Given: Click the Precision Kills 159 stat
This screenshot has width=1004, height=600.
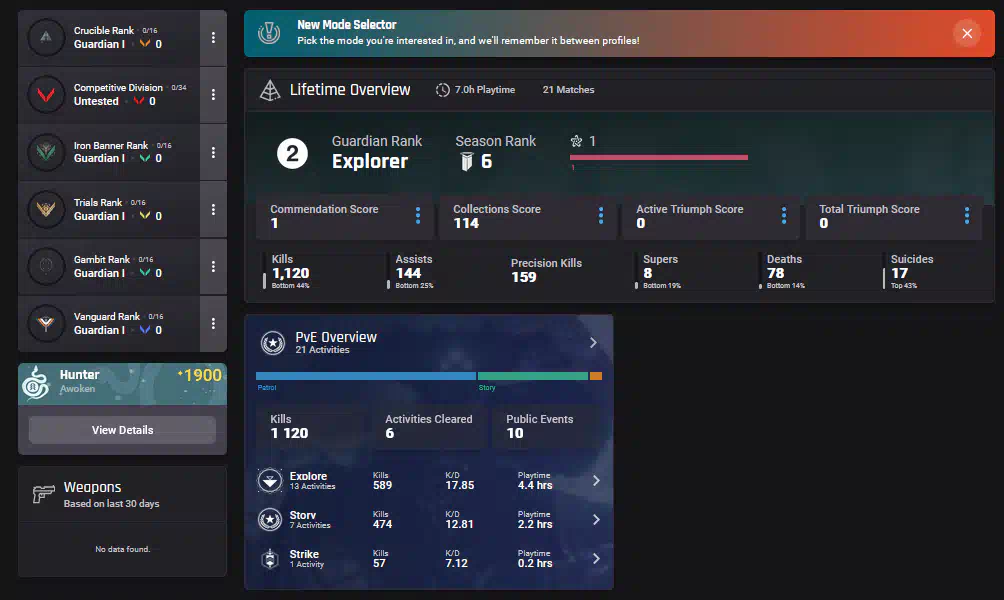Looking at the screenshot, I should [x=546, y=270].
